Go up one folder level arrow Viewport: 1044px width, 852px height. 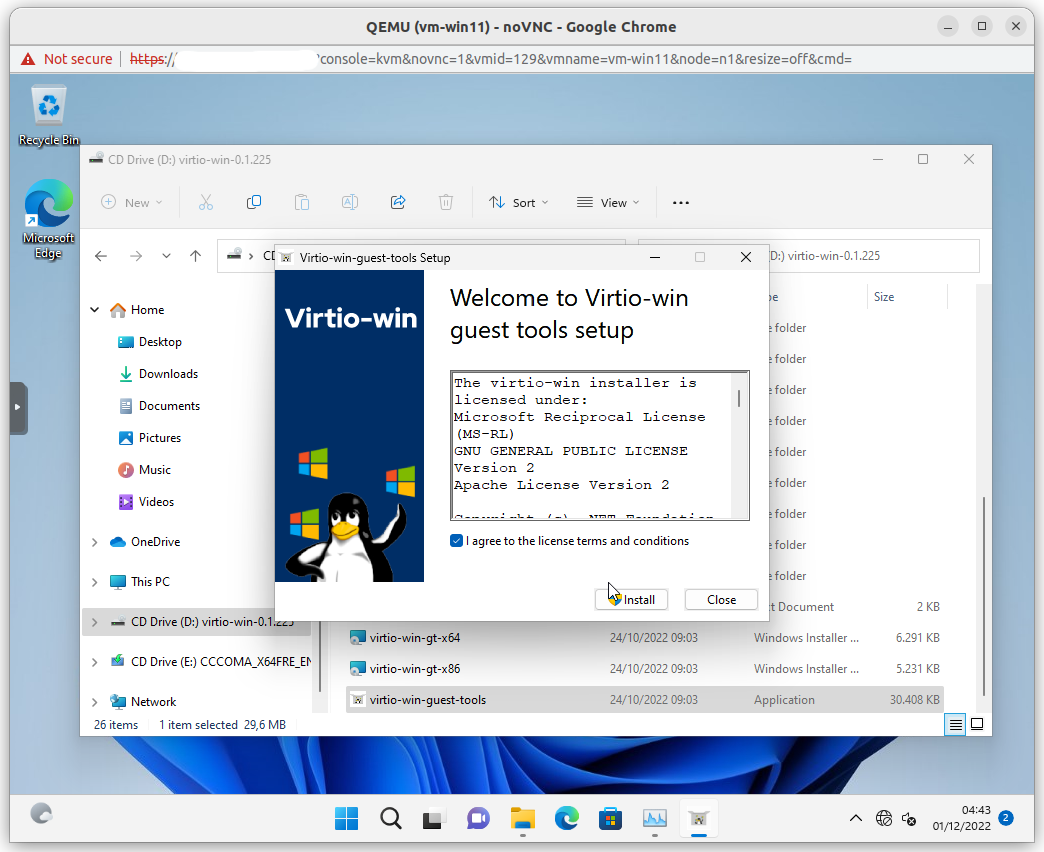pyautogui.click(x=195, y=256)
